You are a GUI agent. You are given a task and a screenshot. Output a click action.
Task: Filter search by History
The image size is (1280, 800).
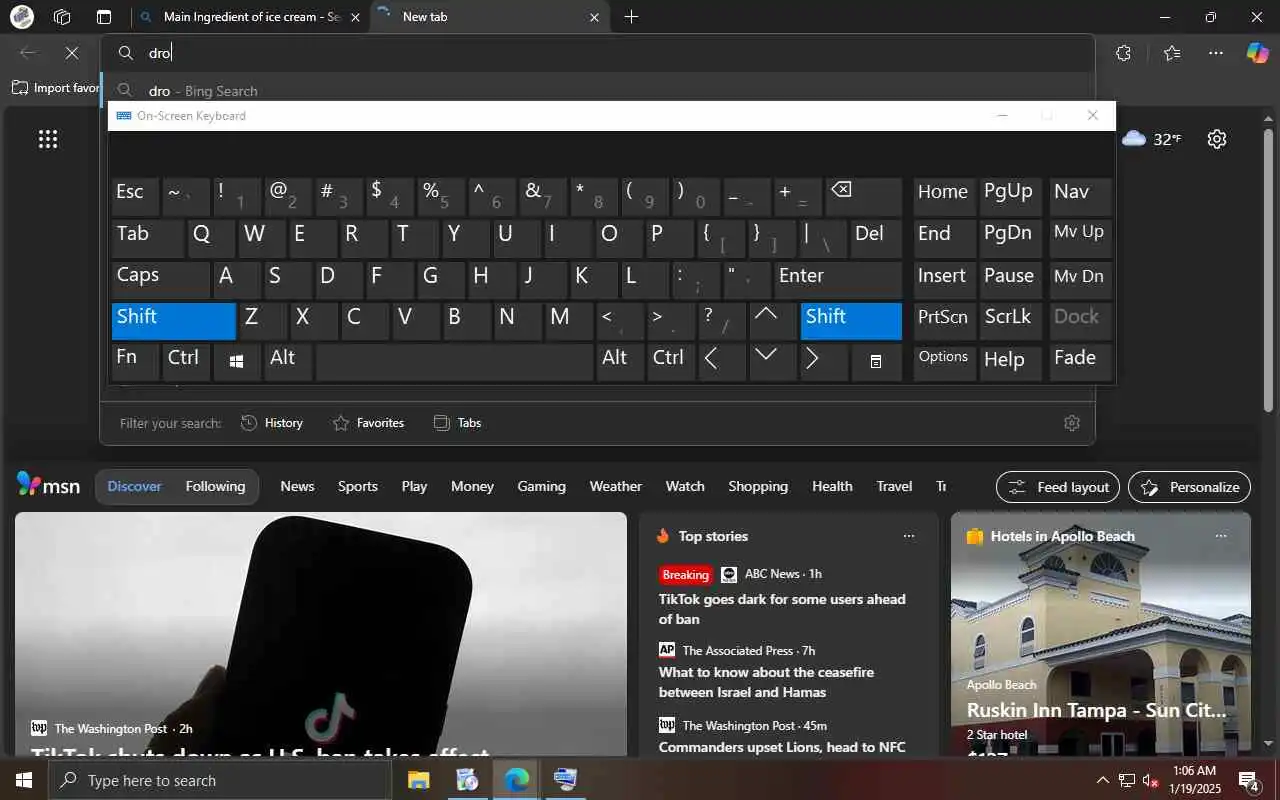coord(272,423)
